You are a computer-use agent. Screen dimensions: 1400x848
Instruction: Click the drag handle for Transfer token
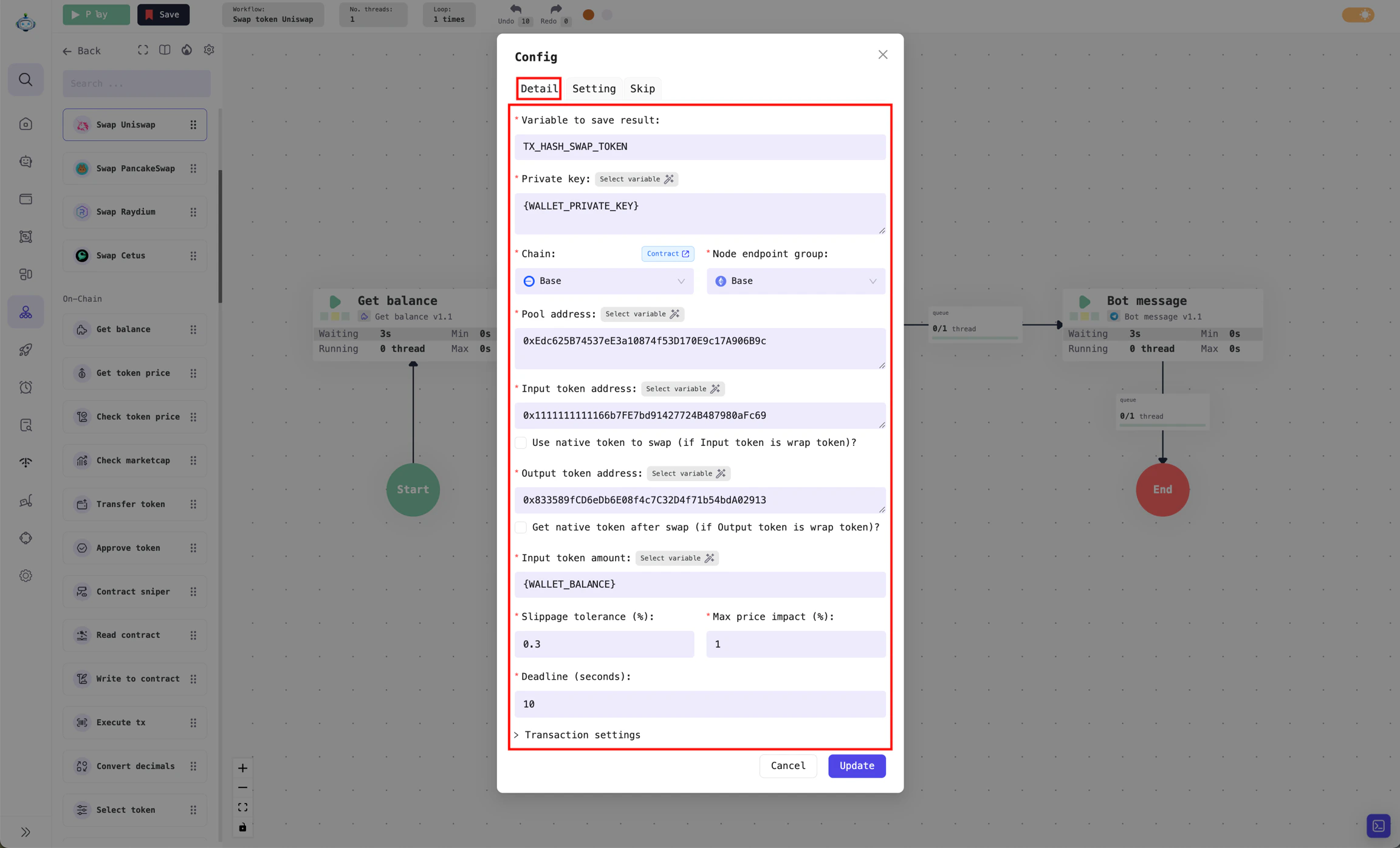(x=193, y=504)
